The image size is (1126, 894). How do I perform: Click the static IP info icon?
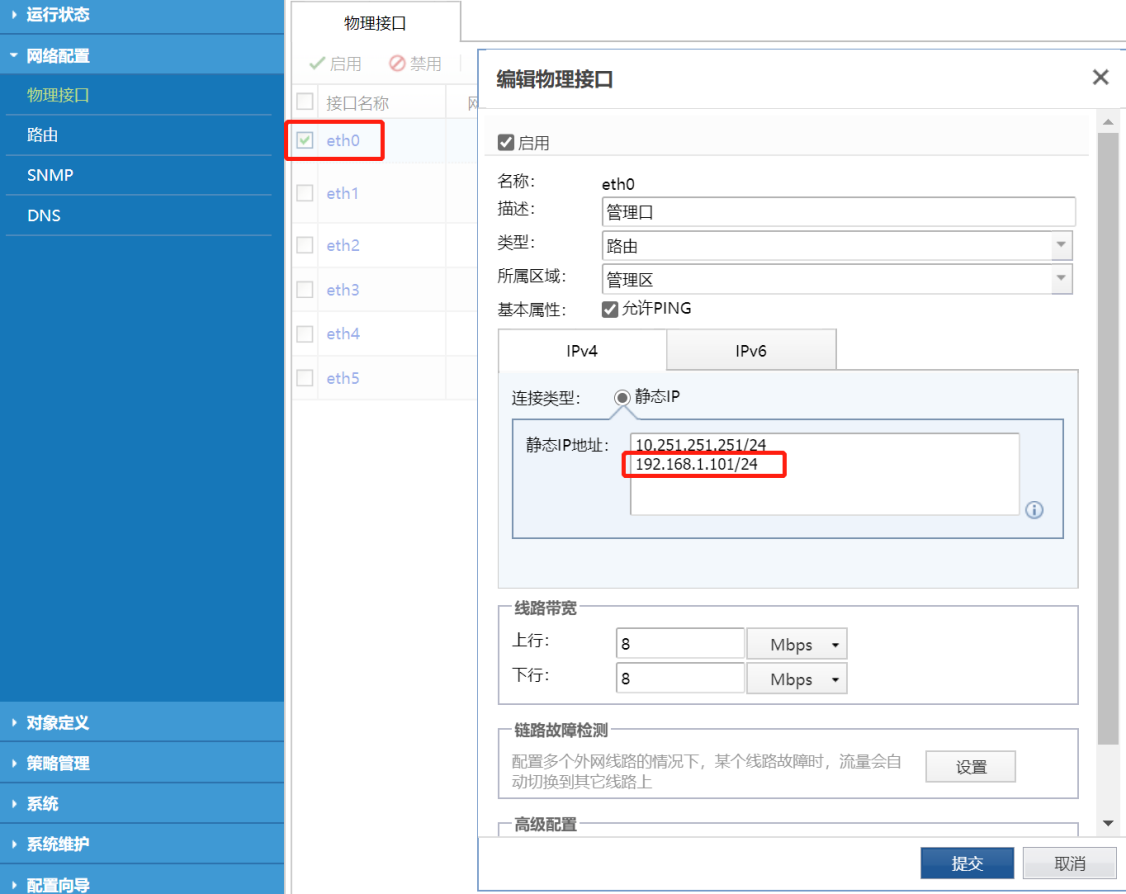tap(1035, 510)
